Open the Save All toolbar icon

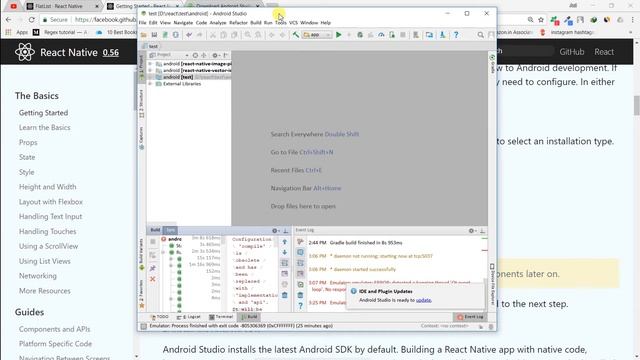click(154, 35)
